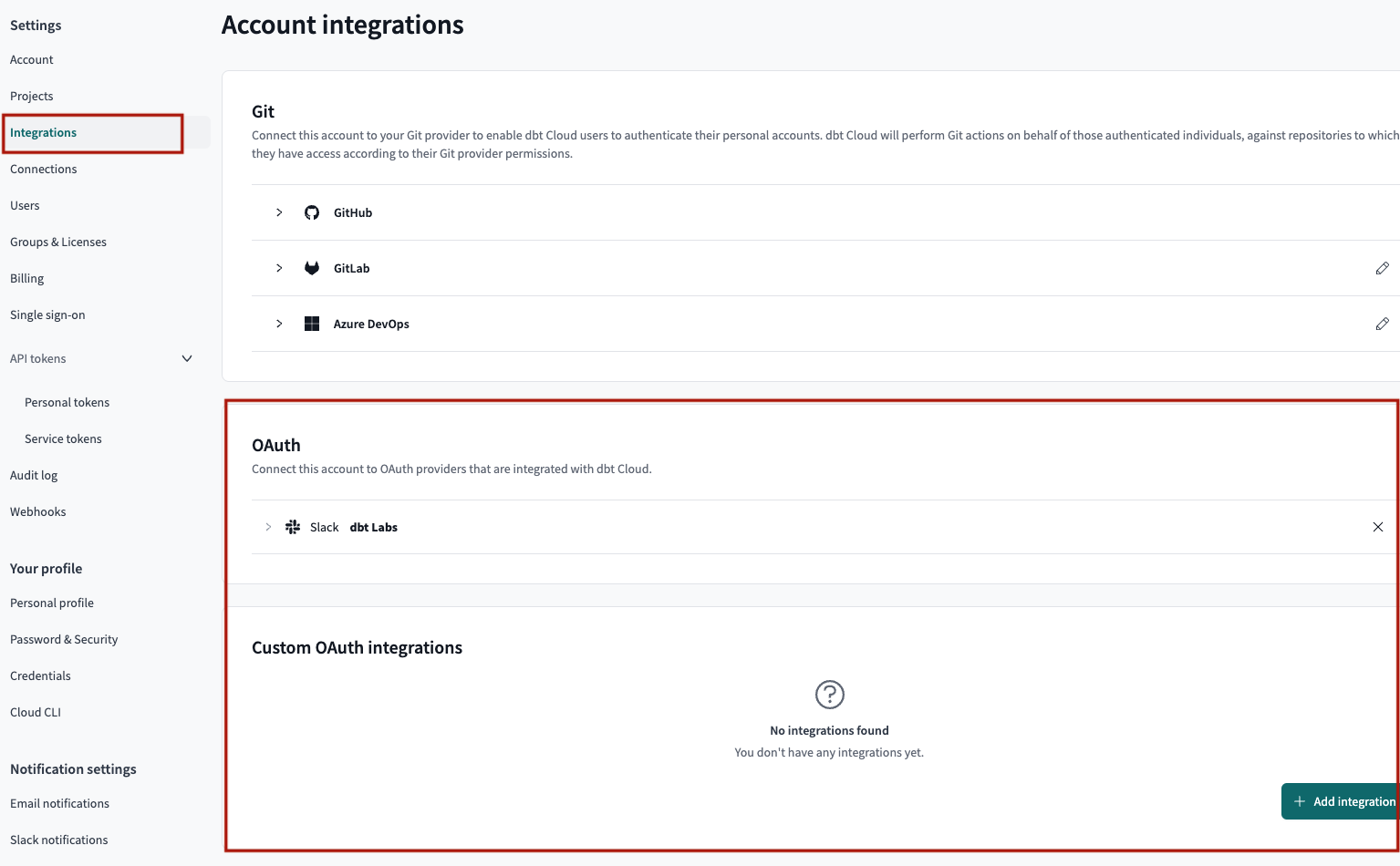Expand the Slack dbt Labs OAuth entry
The image size is (1400, 866).
click(267, 526)
